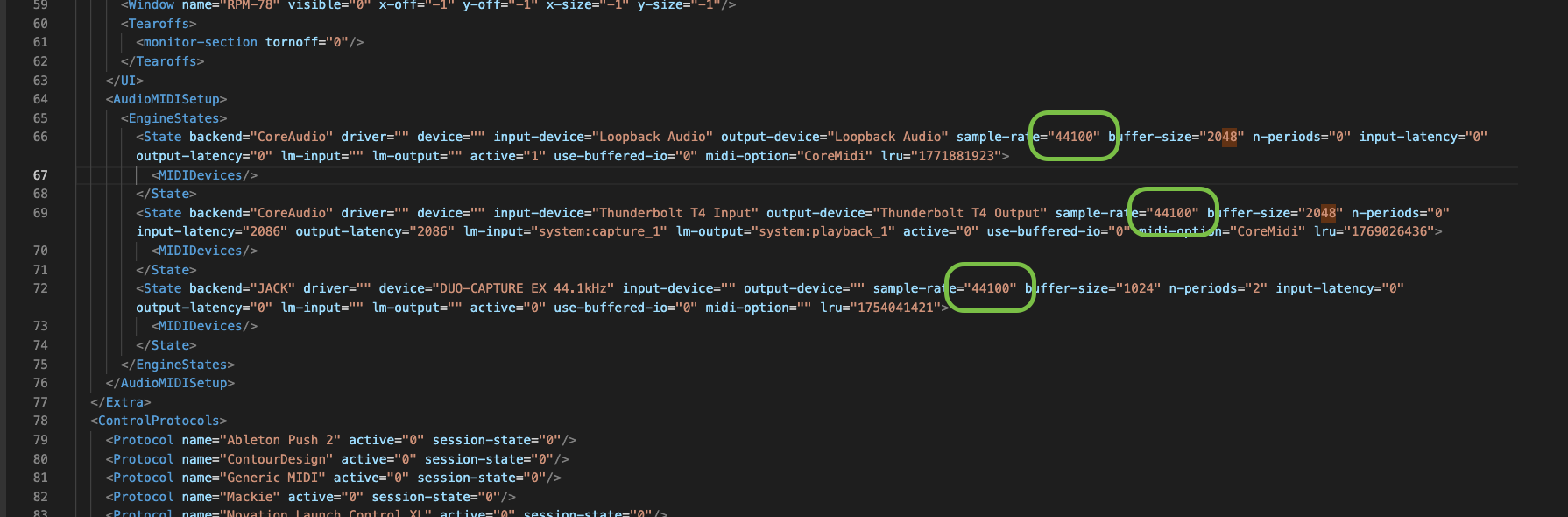This screenshot has height=517, width=1568.
Task: Click the circled 44100 on the Thunderbolt line
Action: tap(1175, 213)
